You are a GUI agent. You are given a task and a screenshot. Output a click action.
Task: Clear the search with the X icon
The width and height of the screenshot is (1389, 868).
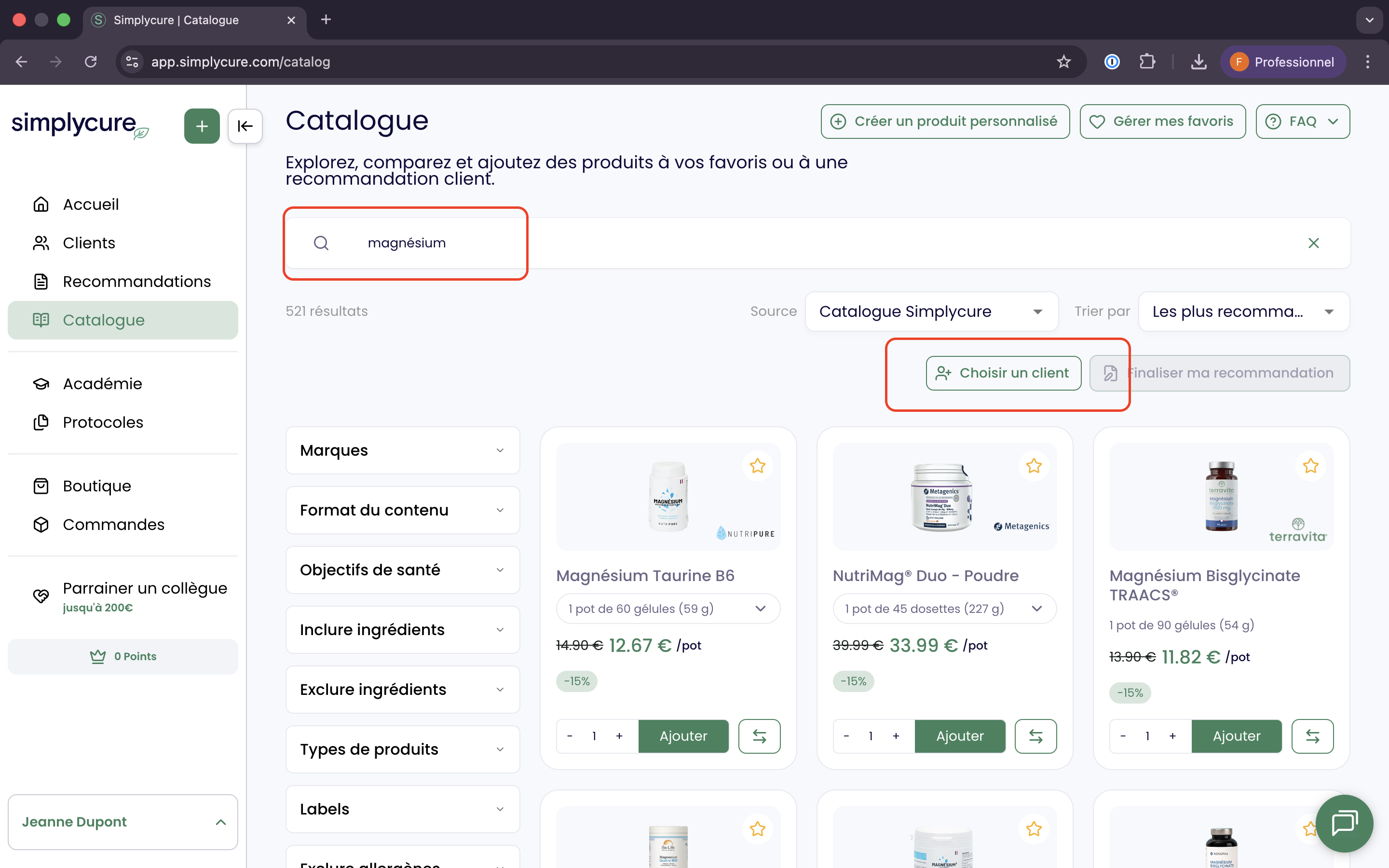click(1313, 243)
